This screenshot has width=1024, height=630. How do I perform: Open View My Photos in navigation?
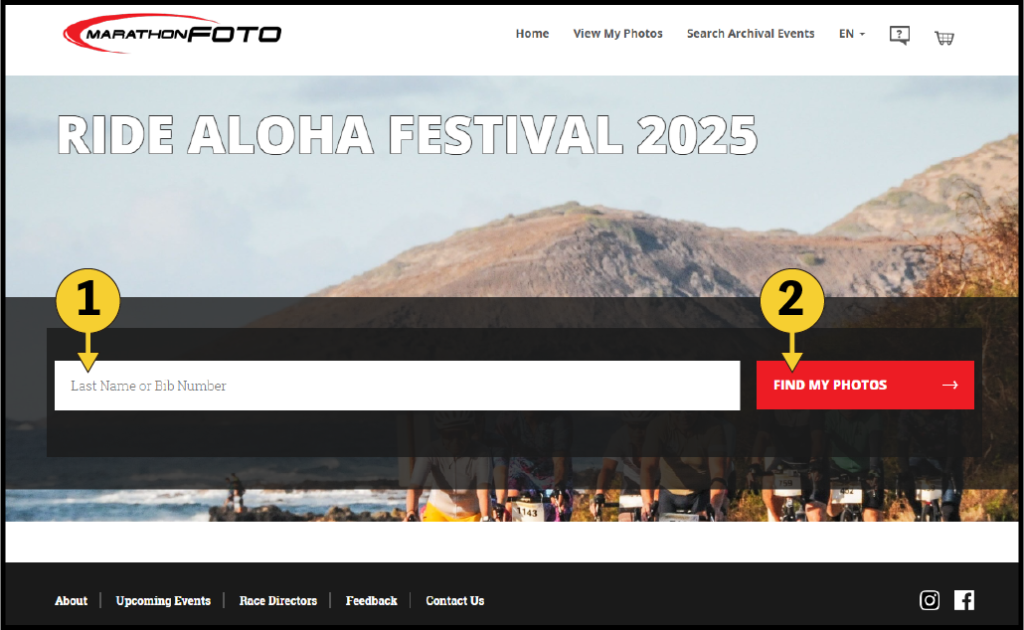pyautogui.click(x=618, y=34)
